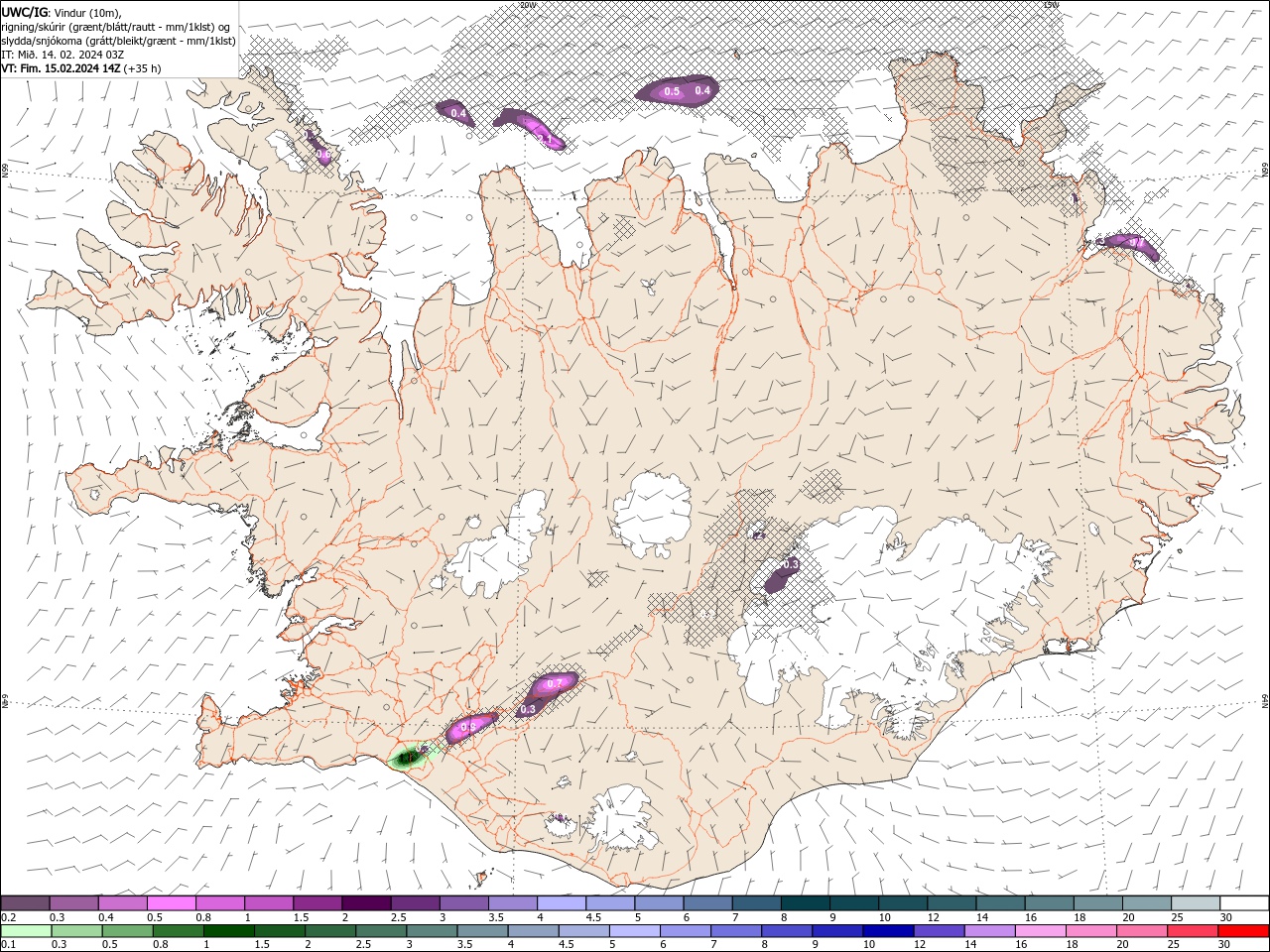Click the 'slydda/snjókoma' legend description line

point(118,41)
